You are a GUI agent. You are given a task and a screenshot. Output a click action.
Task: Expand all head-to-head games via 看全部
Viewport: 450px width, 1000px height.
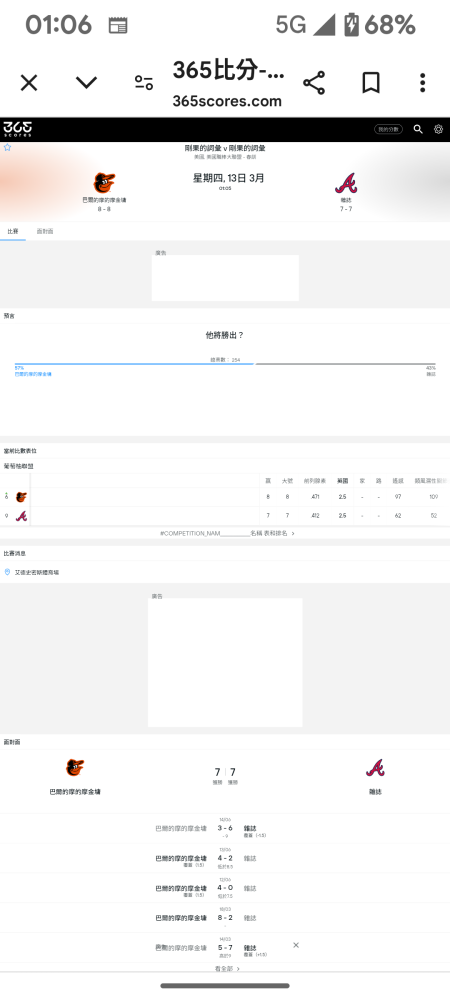(227, 968)
